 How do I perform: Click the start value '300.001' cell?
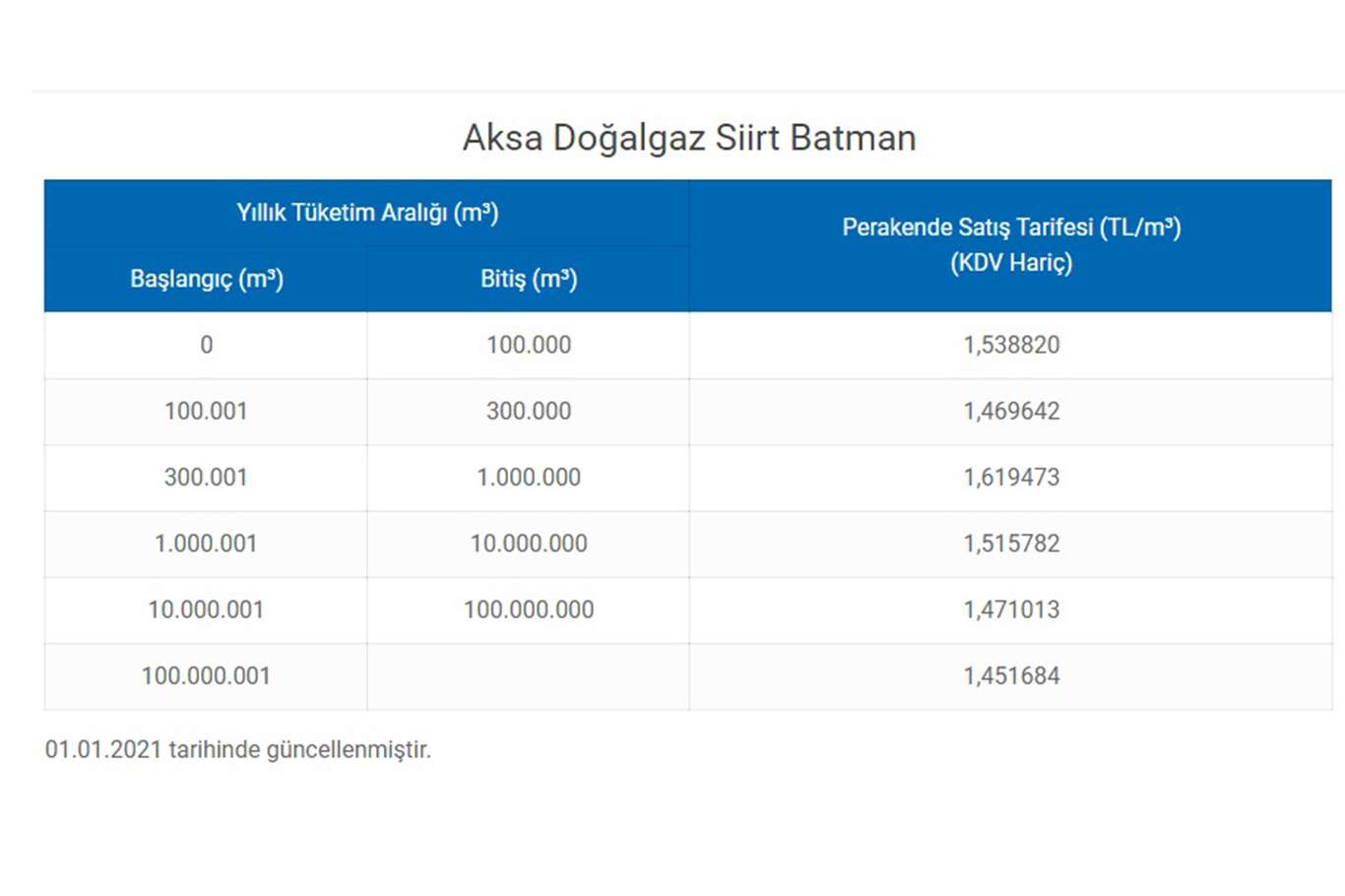(x=206, y=478)
